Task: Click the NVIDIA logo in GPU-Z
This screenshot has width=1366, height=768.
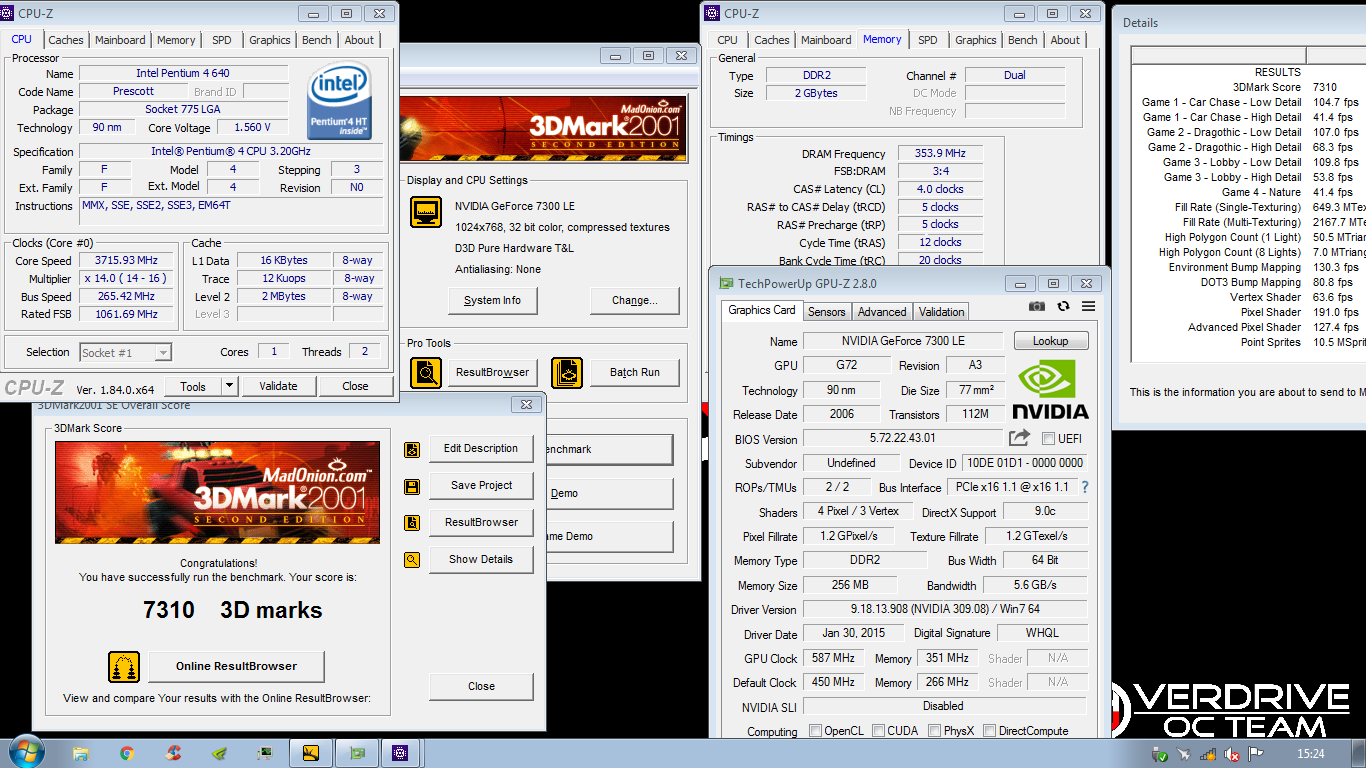Action: [x=1050, y=391]
